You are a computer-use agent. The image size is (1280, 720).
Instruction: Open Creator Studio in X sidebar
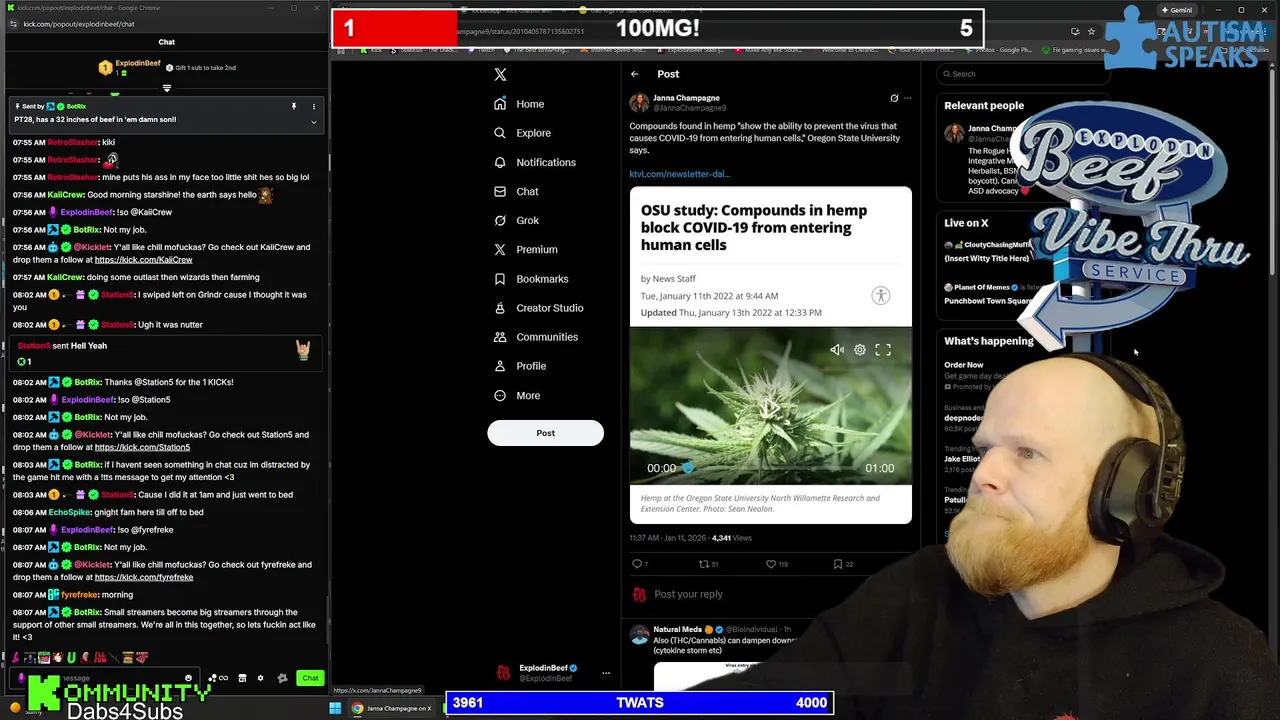(x=538, y=308)
